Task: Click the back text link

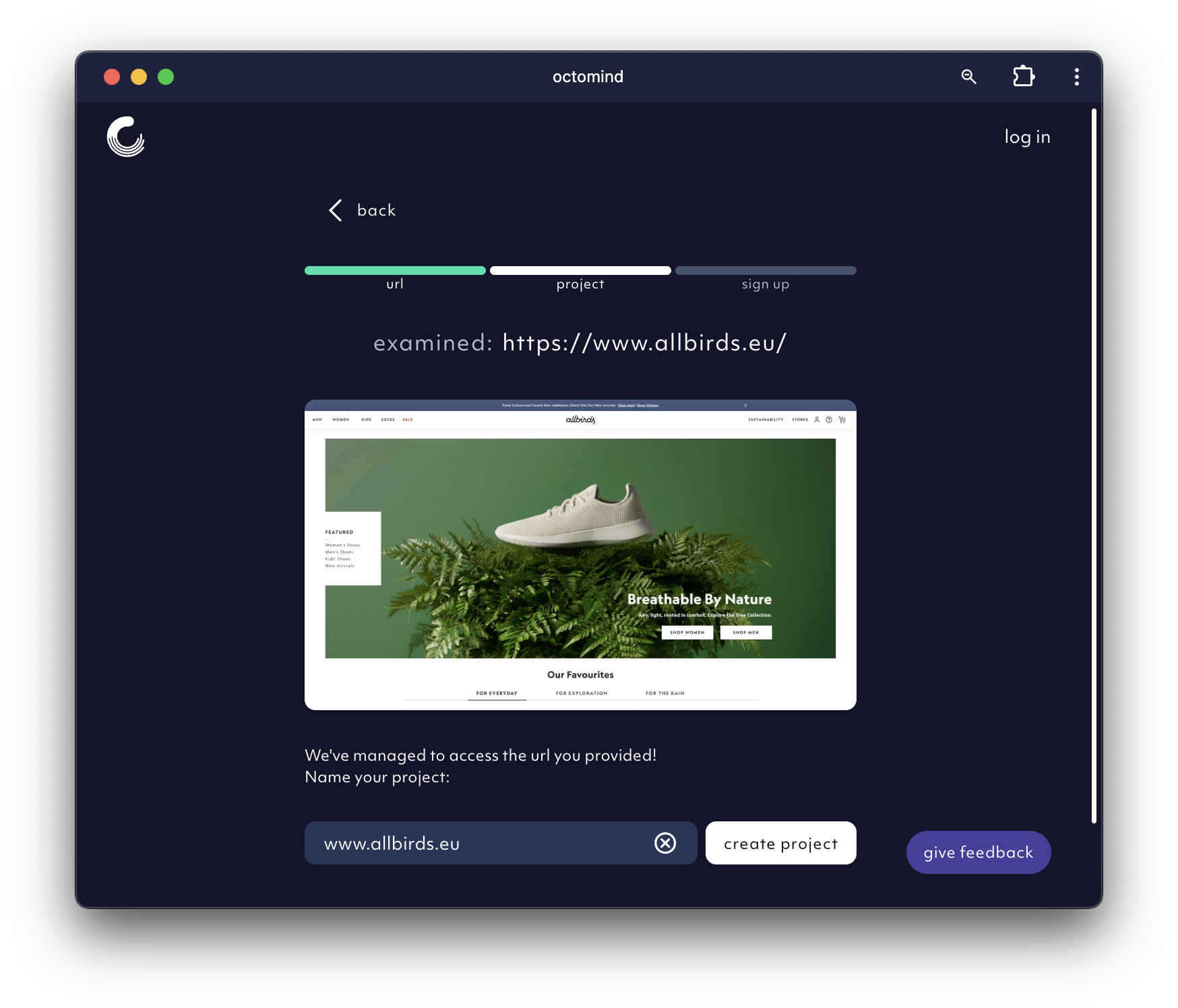Action: (x=376, y=210)
